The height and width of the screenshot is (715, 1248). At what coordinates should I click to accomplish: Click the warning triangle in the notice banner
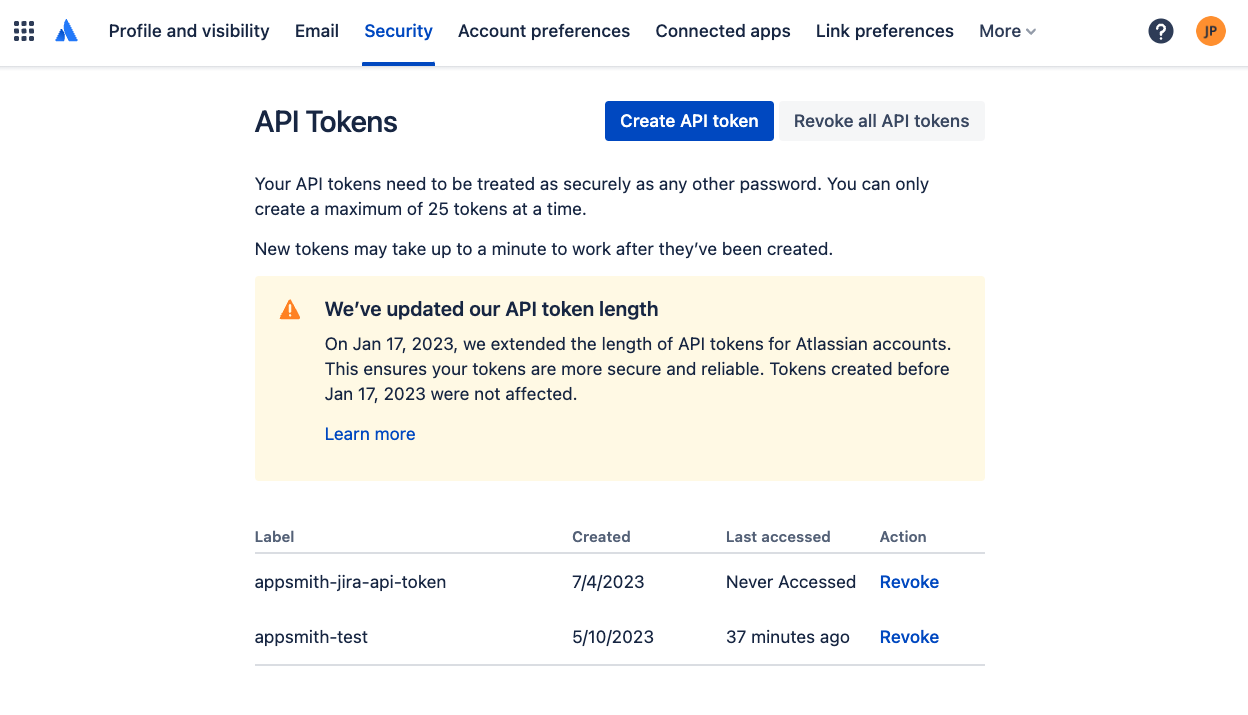[x=290, y=309]
